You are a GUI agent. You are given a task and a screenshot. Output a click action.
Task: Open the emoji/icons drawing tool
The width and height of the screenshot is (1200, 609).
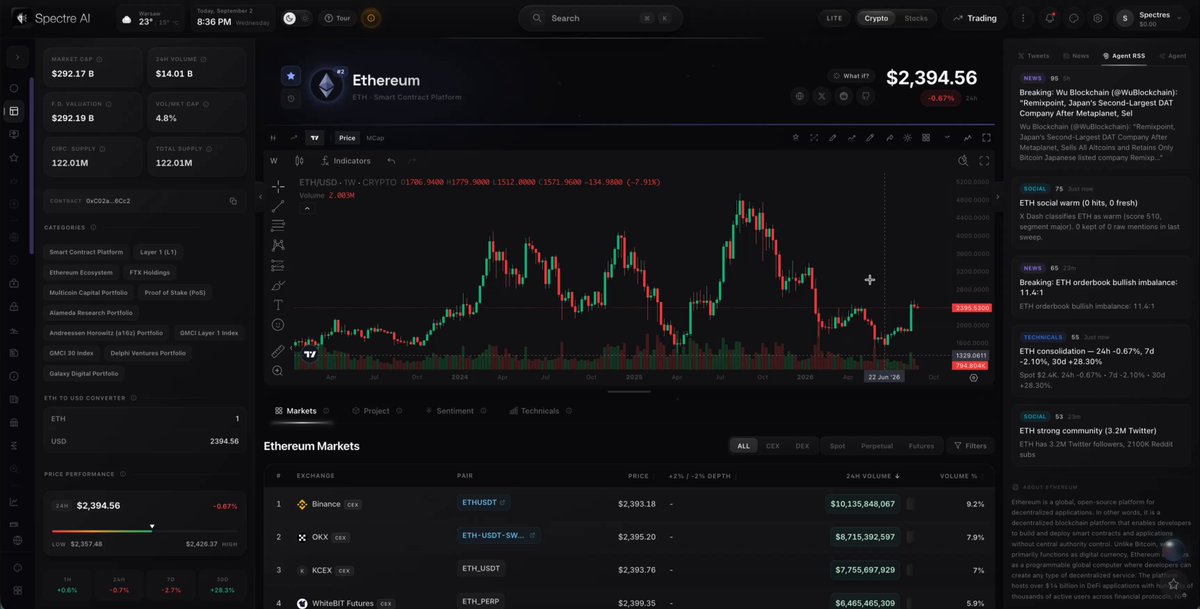click(278, 324)
